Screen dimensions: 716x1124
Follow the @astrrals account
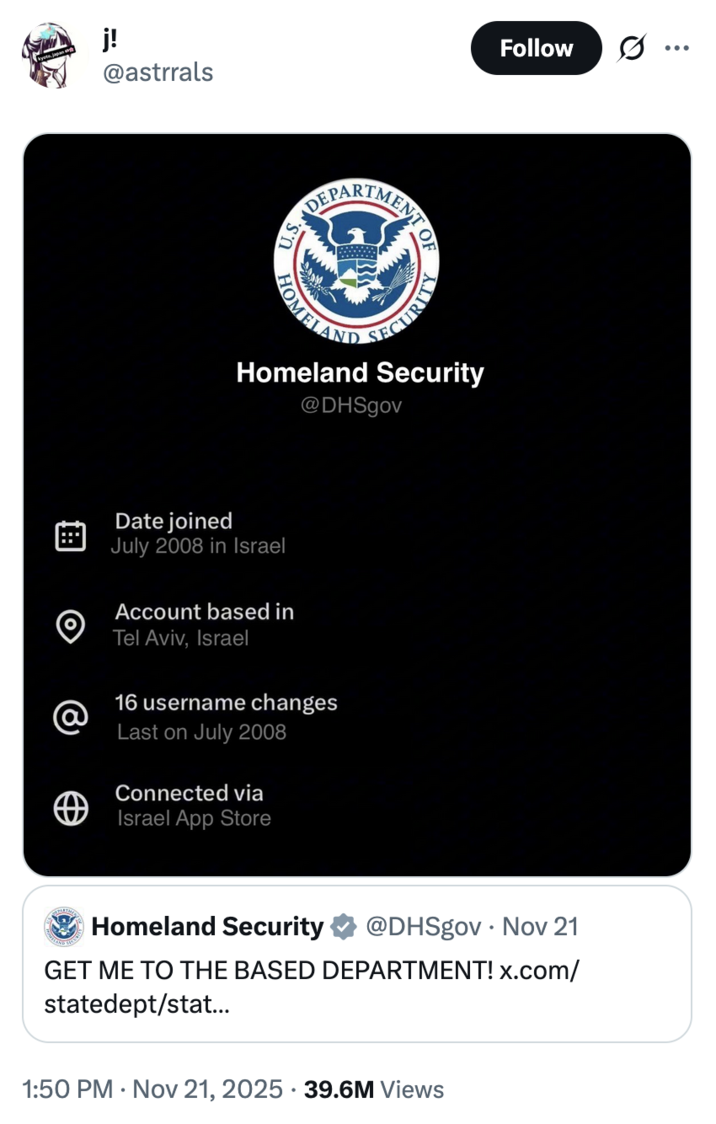[536, 47]
